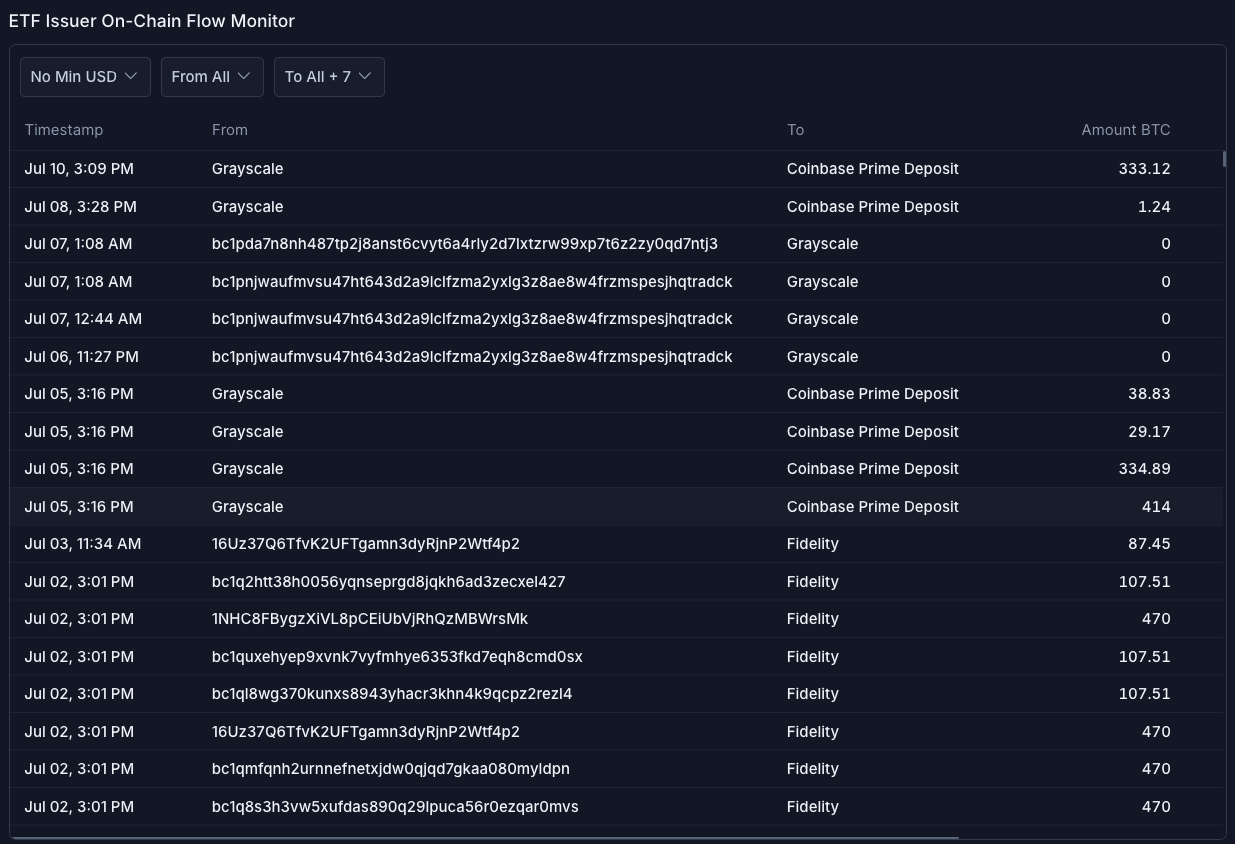
Task: Open the From All filter dropdown
Action: tap(212, 77)
